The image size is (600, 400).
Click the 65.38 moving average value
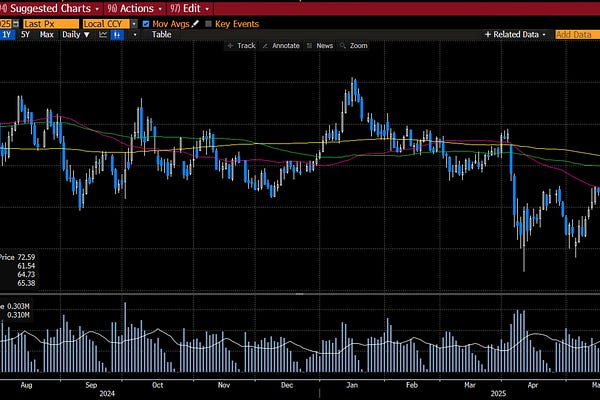[26, 283]
